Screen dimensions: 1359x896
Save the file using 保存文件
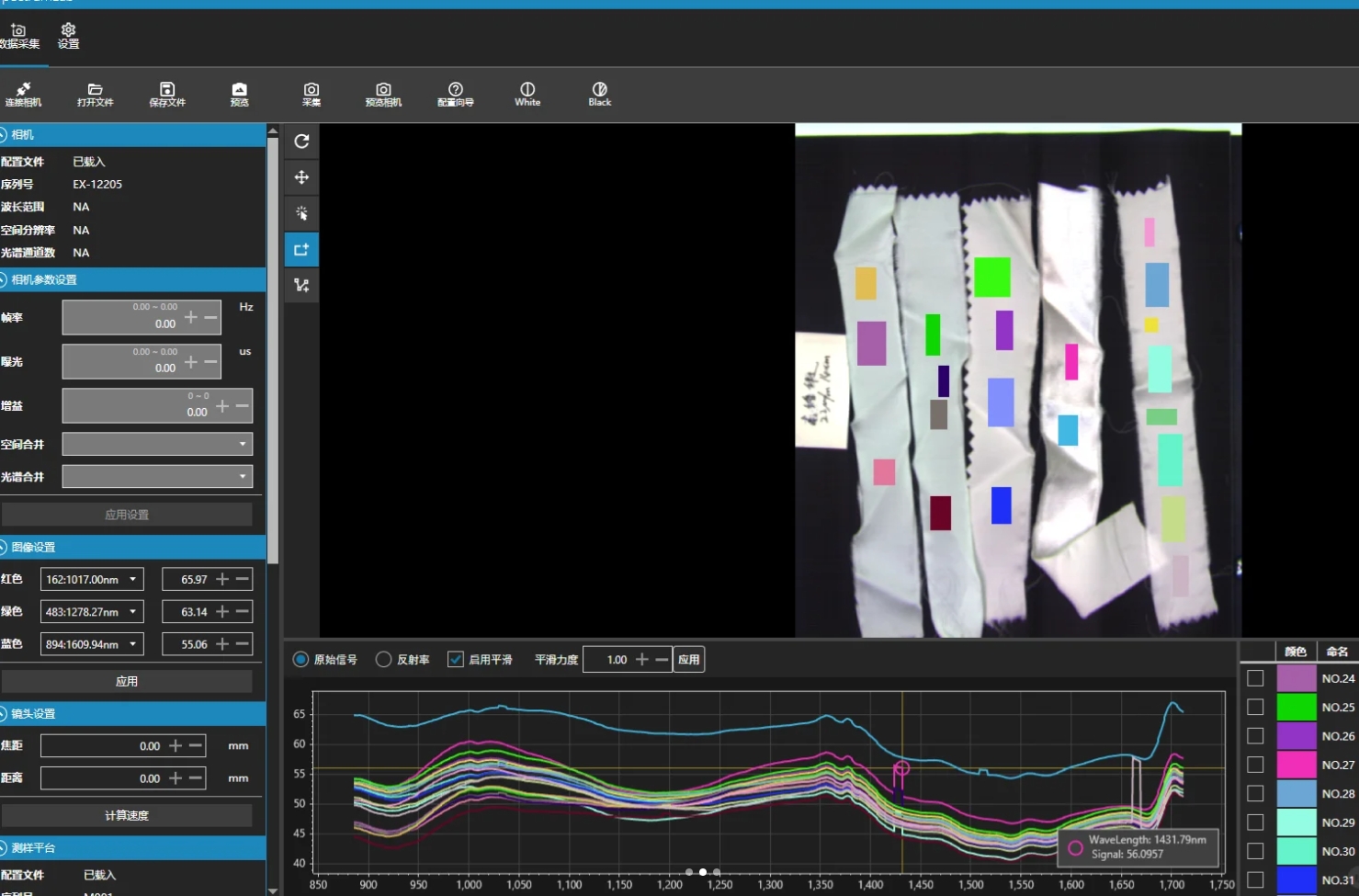tap(167, 94)
